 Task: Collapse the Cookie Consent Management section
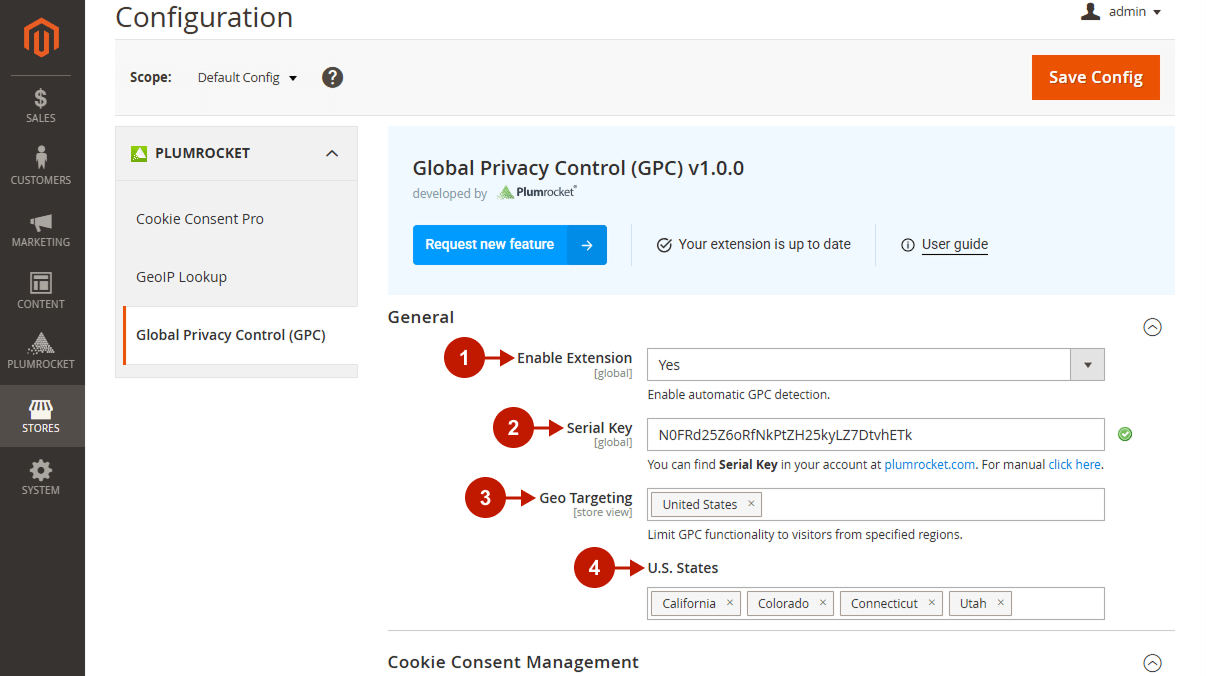(1152, 662)
